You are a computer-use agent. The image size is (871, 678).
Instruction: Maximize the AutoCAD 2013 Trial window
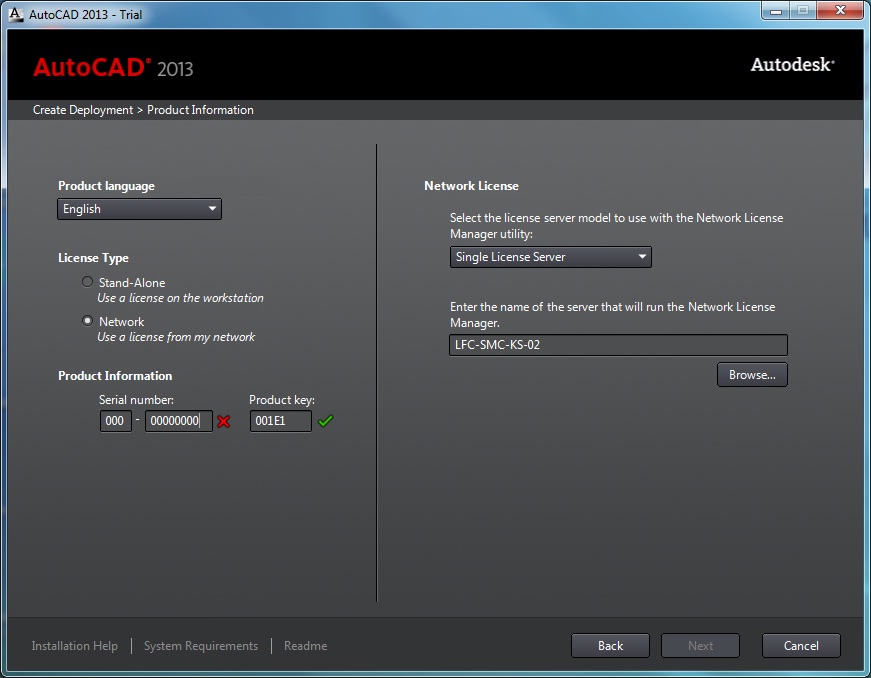(803, 11)
